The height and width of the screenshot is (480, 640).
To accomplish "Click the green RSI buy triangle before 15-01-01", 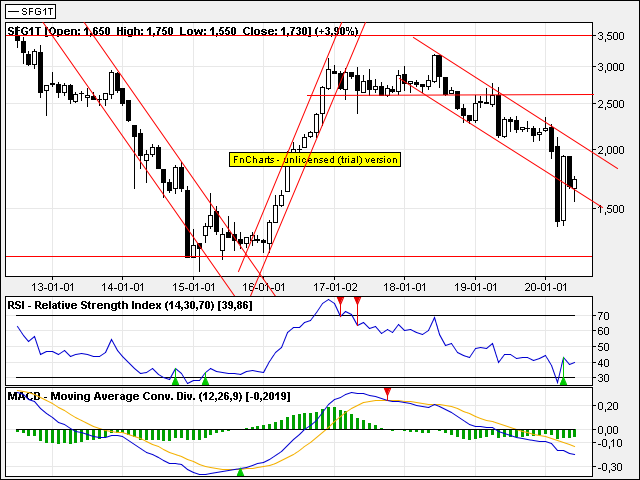I will tap(176, 381).
